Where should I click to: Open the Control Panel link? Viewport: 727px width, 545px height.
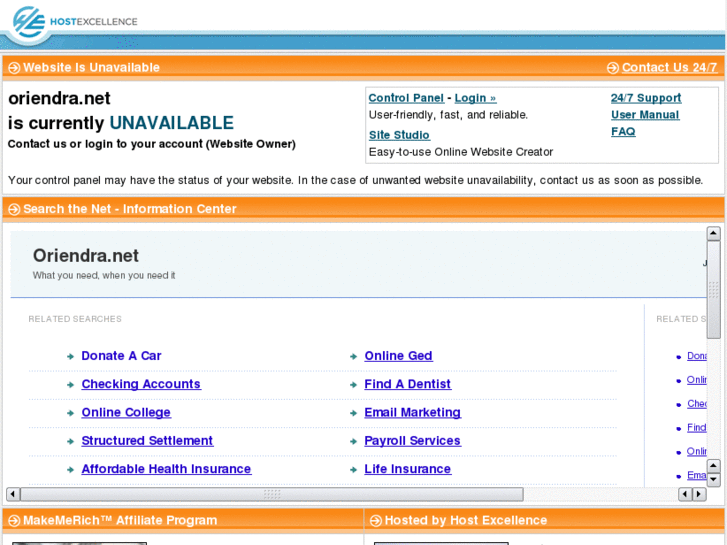point(406,98)
